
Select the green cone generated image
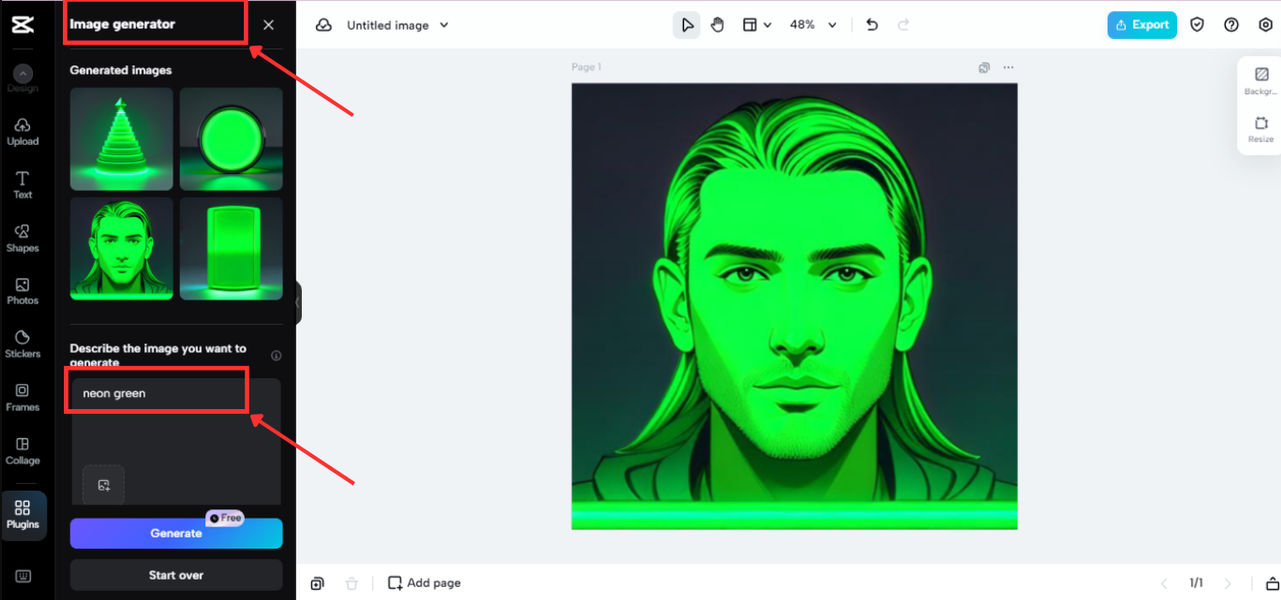[x=121, y=139]
